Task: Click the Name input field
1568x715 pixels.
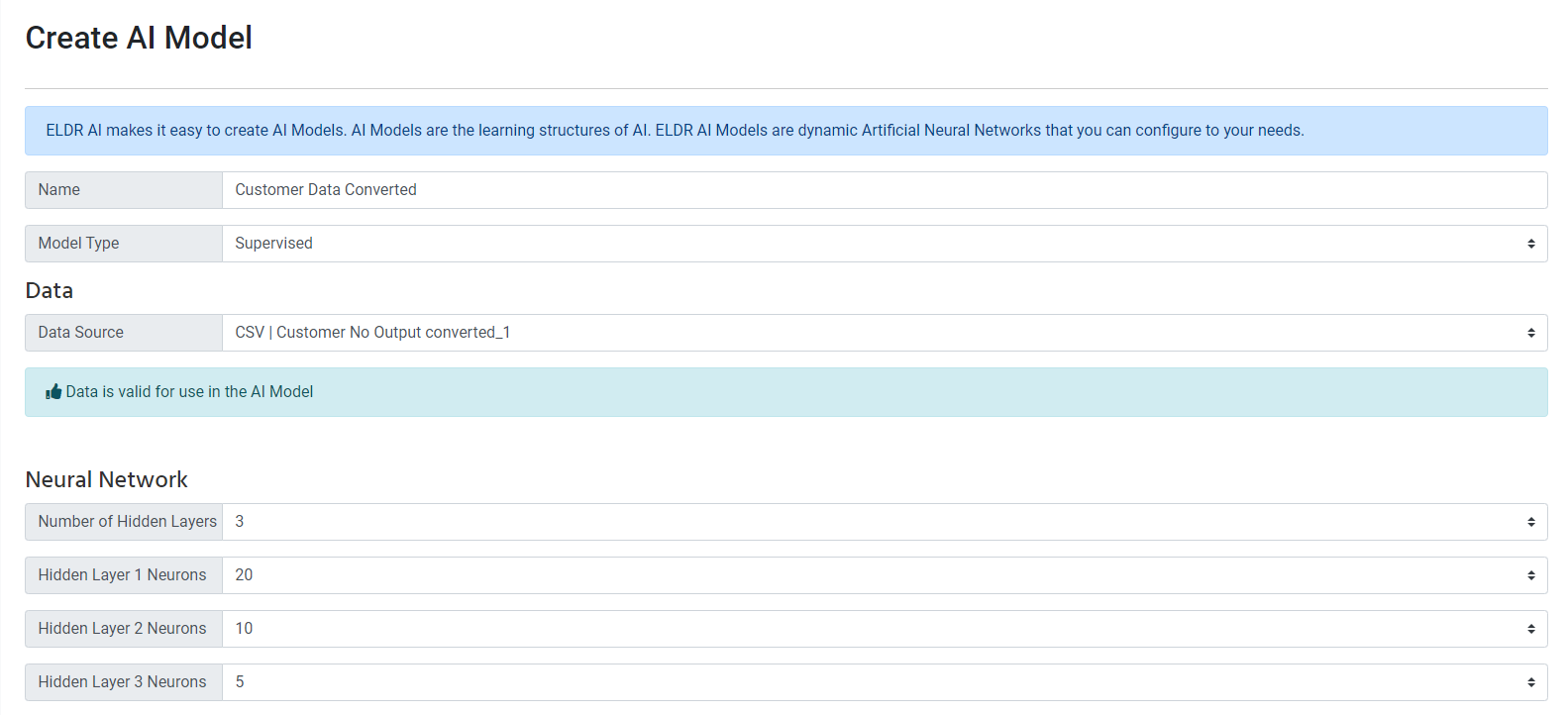Action: point(884,190)
